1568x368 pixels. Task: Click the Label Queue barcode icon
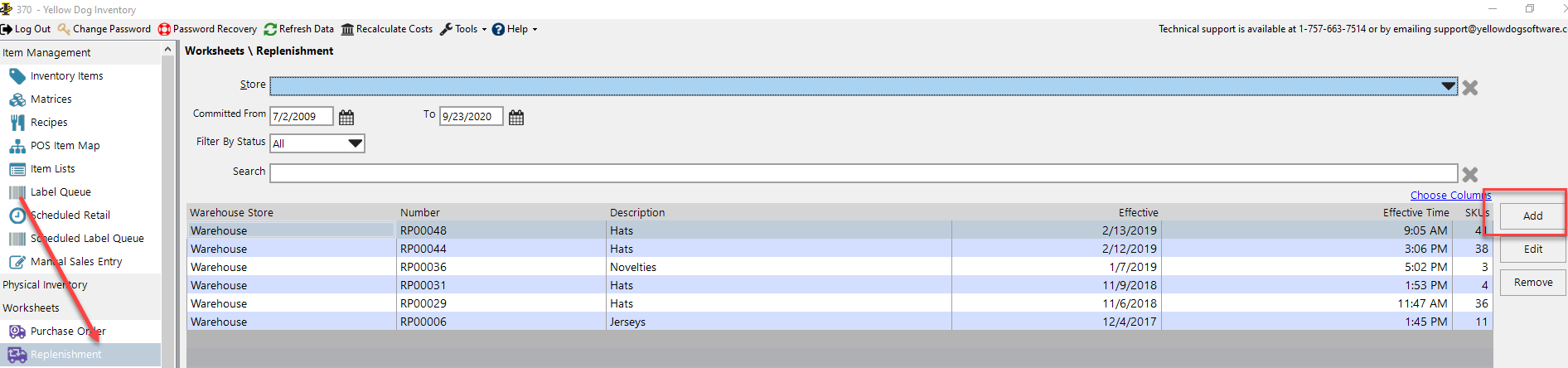[17, 192]
